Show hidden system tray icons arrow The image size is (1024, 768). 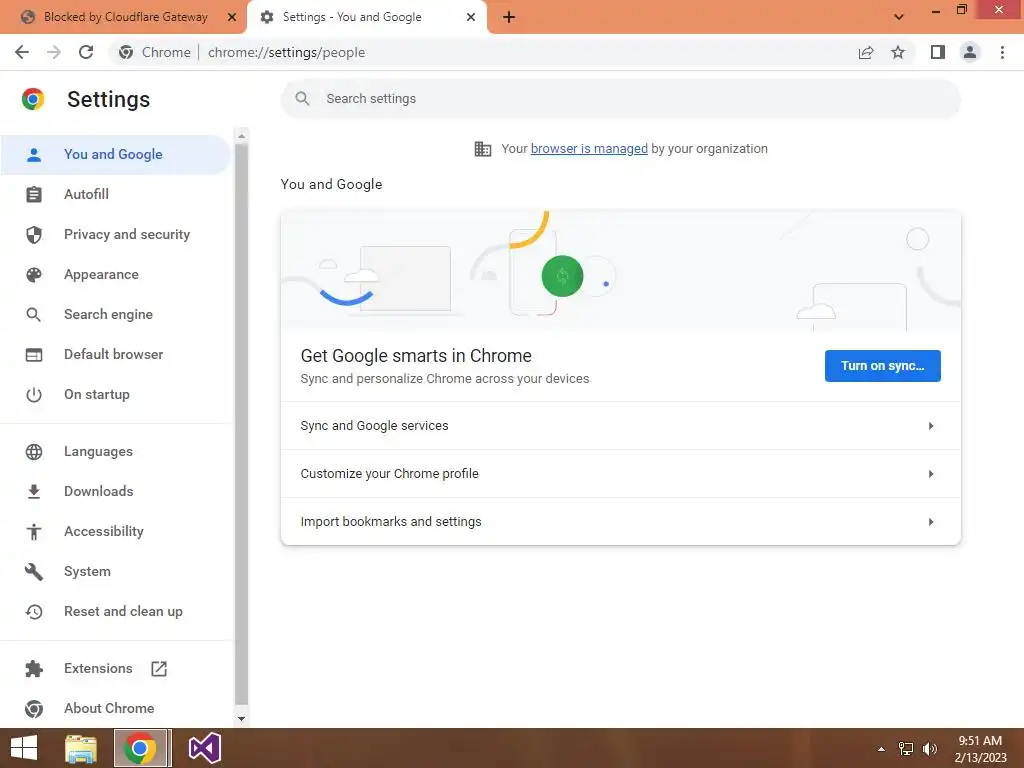point(882,749)
